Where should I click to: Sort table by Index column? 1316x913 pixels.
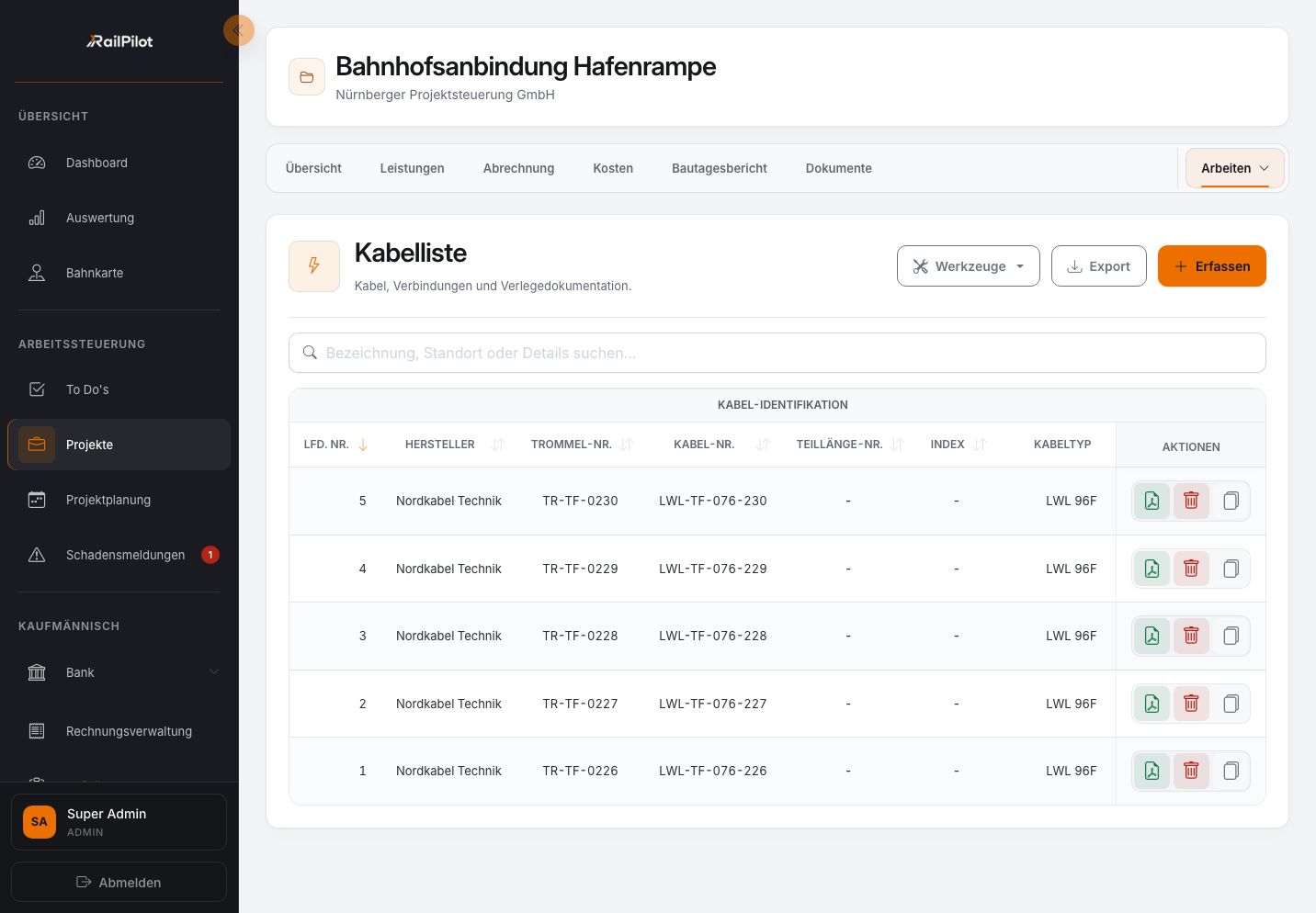click(x=980, y=445)
